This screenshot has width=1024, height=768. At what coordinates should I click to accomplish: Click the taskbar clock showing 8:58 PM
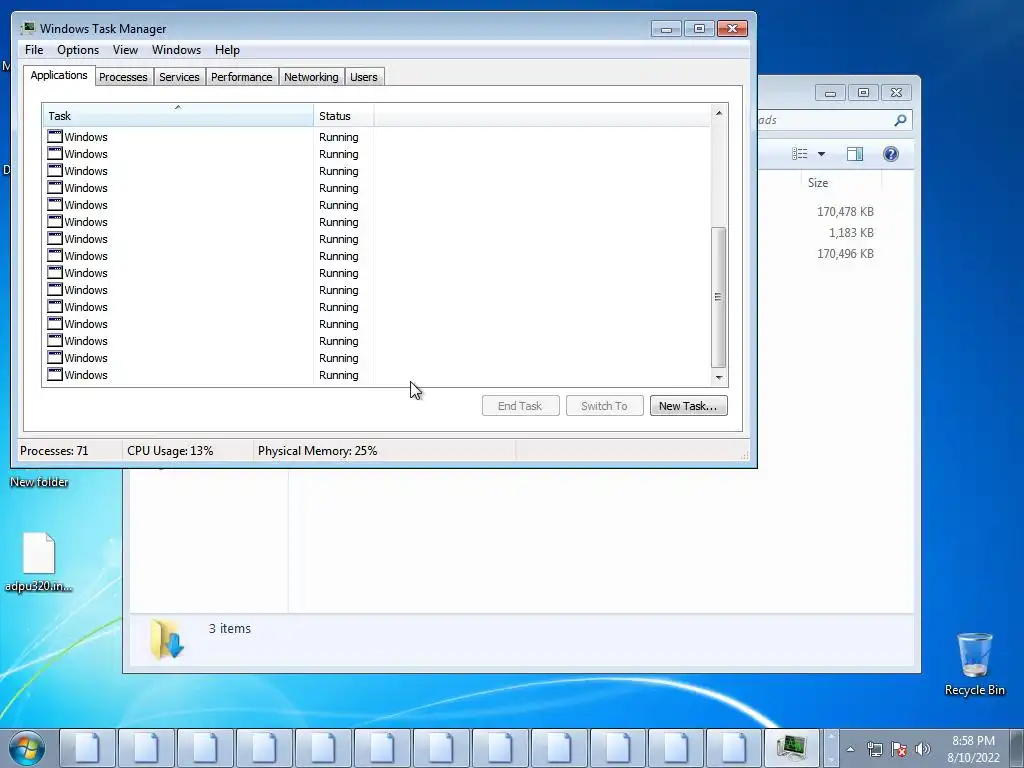click(x=973, y=749)
